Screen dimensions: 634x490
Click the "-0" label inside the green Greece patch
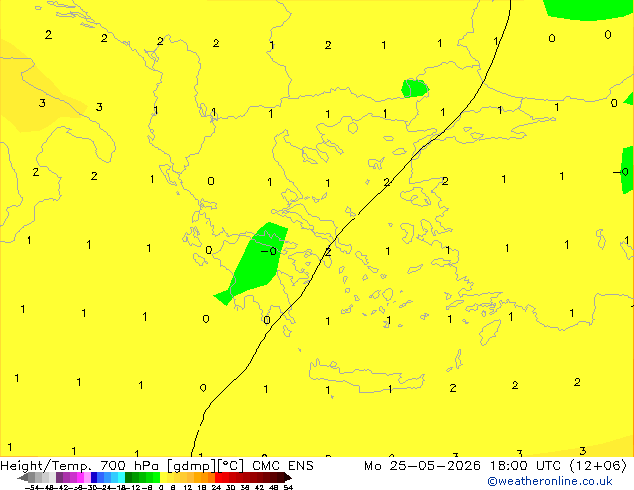coord(269,251)
